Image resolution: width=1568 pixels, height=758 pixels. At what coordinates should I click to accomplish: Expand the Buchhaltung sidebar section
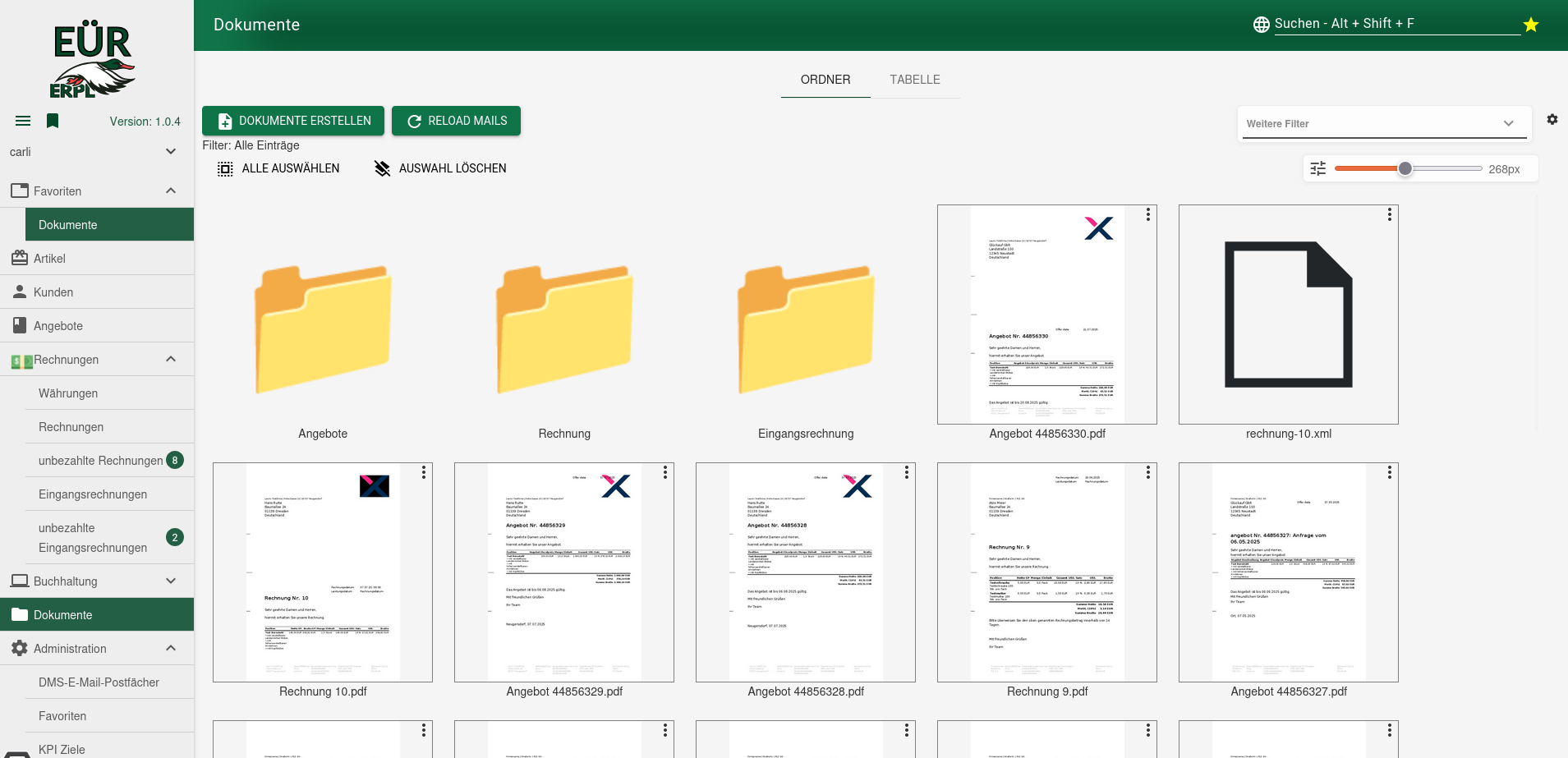point(171,581)
